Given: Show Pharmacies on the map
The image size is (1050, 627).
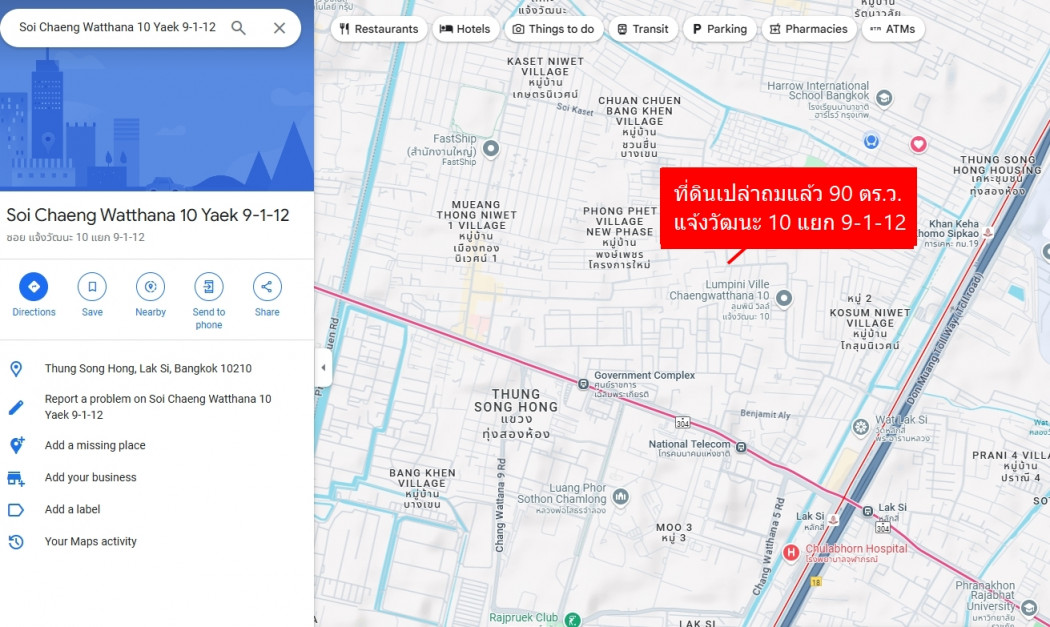Looking at the screenshot, I should pyautogui.click(x=809, y=29).
